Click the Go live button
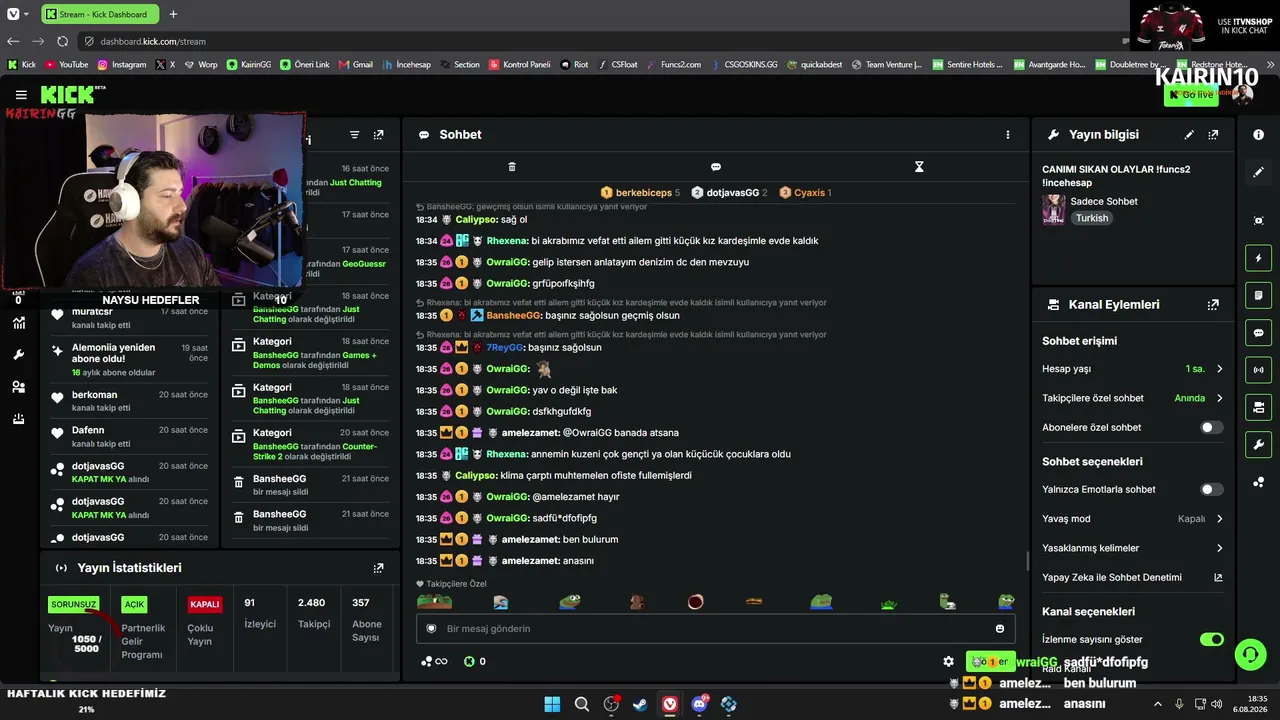This screenshot has height=720, width=1280. [1191, 95]
